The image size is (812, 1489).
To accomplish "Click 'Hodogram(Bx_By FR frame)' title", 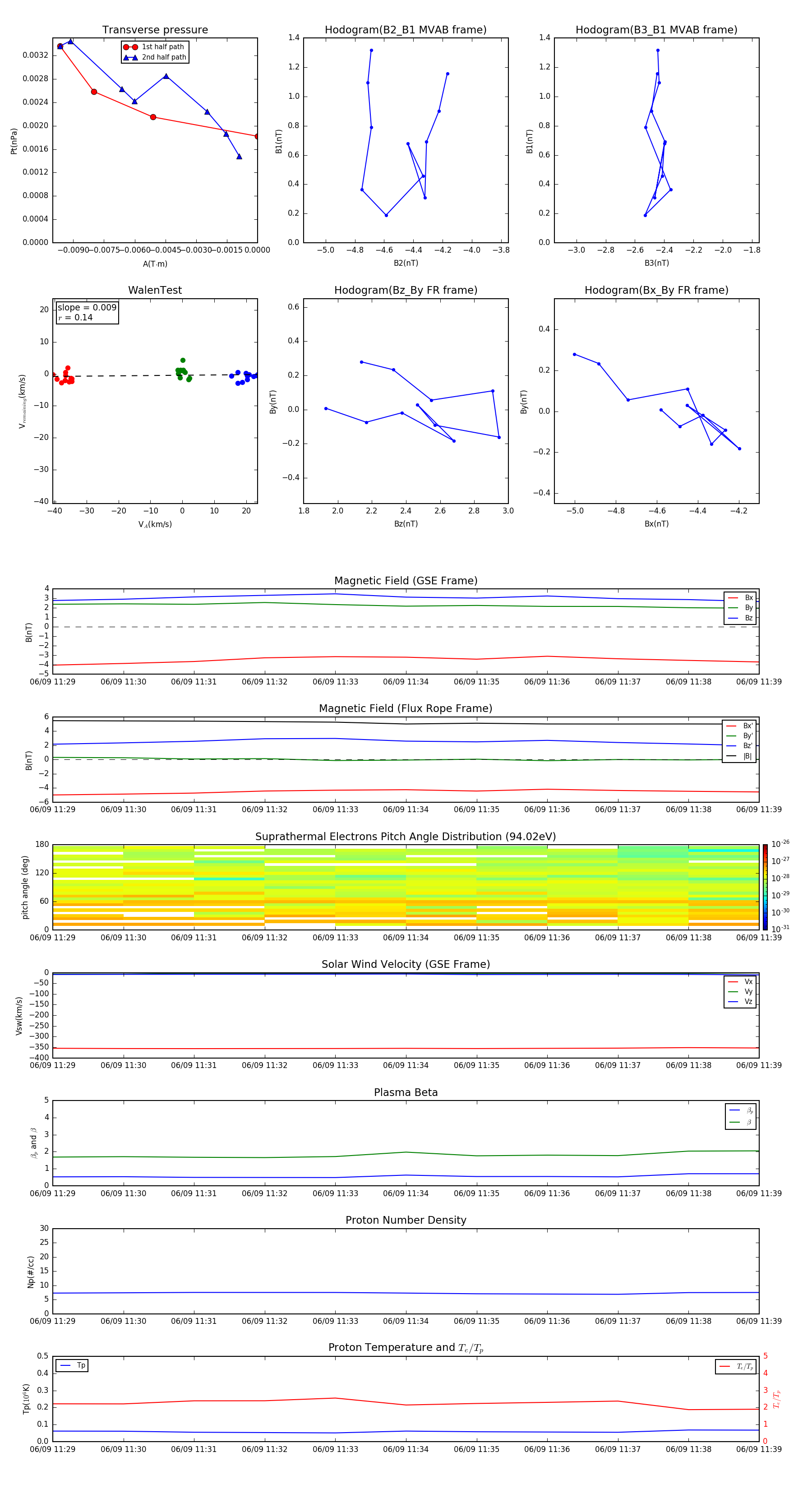I will pyautogui.click(x=656, y=290).
